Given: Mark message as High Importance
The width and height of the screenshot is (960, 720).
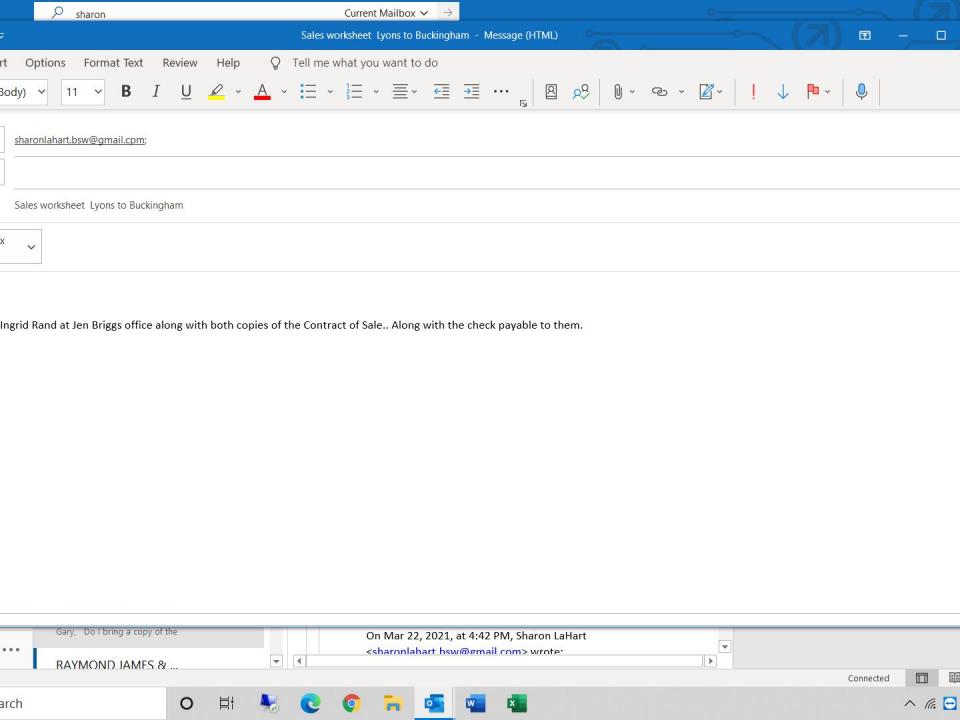Looking at the screenshot, I should (x=753, y=92).
